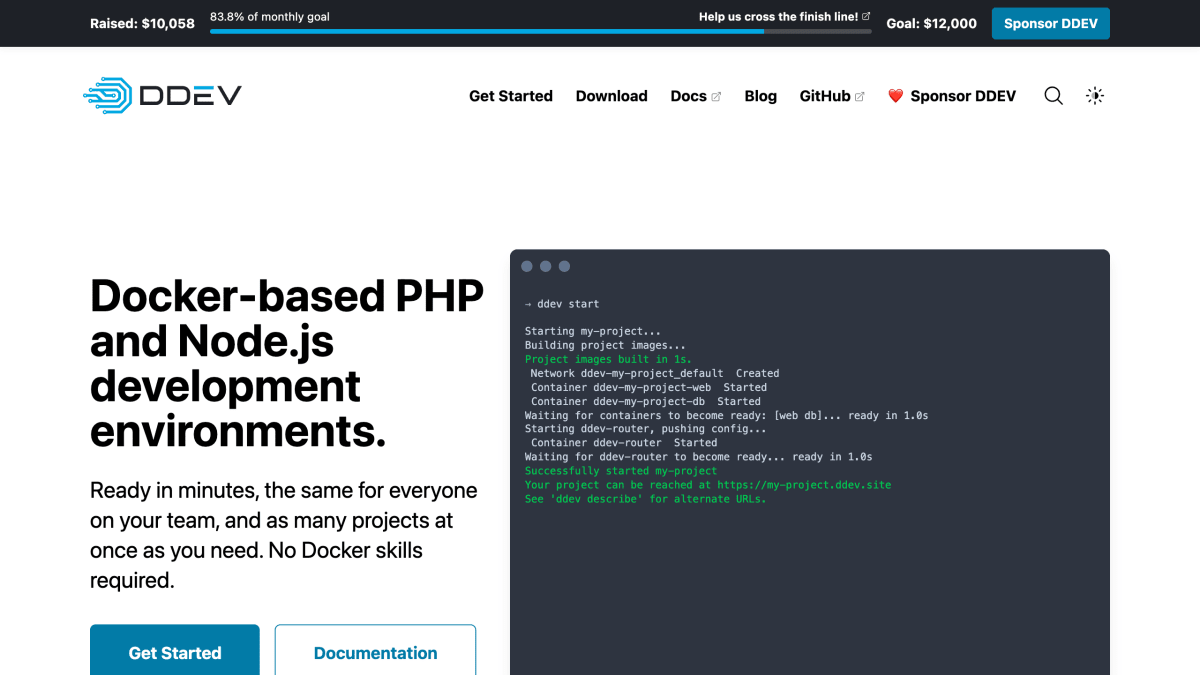The height and width of the screenshot is (675, 1200).
Task: Open the search magnifier icon
Action: click(x=1053, y=96)
